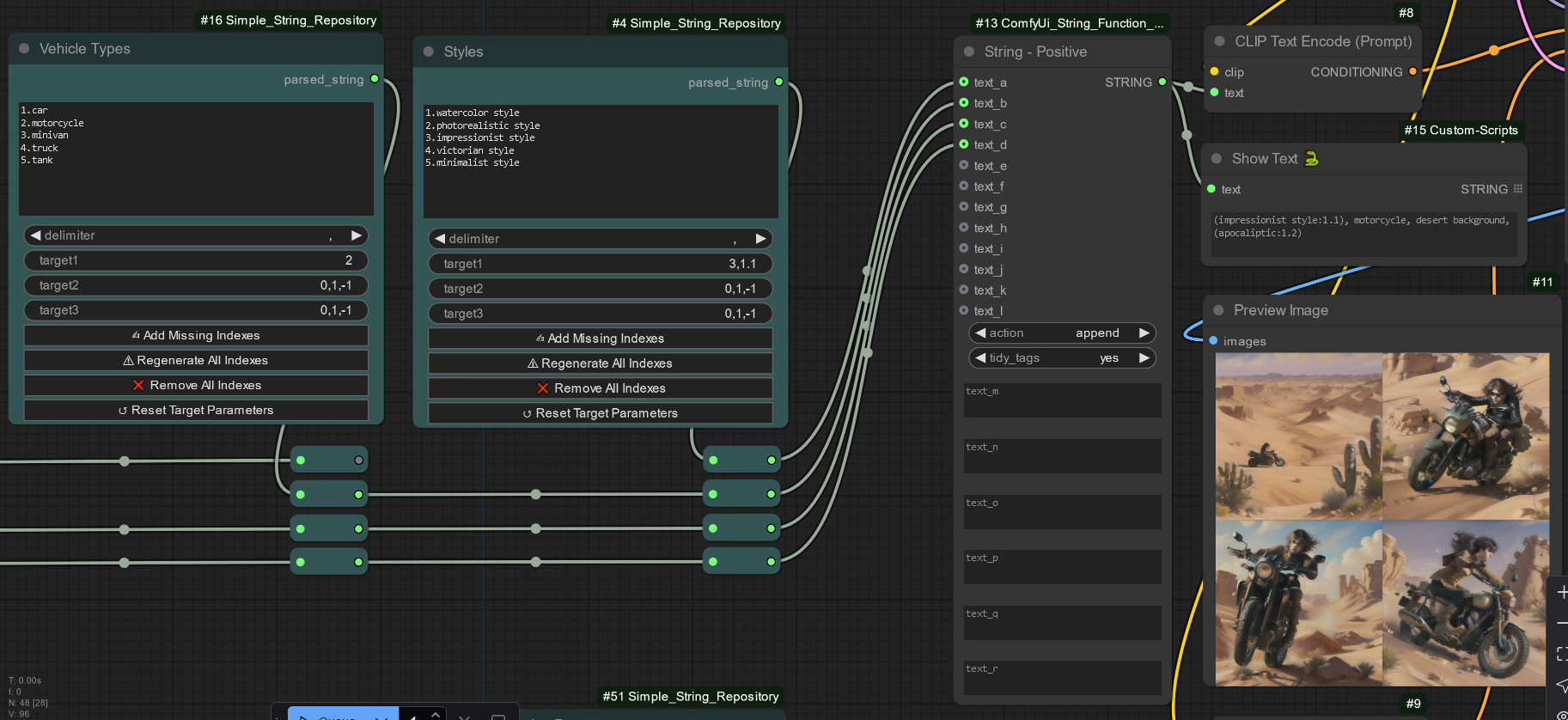
Task: Click the parsed_string output port on Styles
Action: coord(779,82)
